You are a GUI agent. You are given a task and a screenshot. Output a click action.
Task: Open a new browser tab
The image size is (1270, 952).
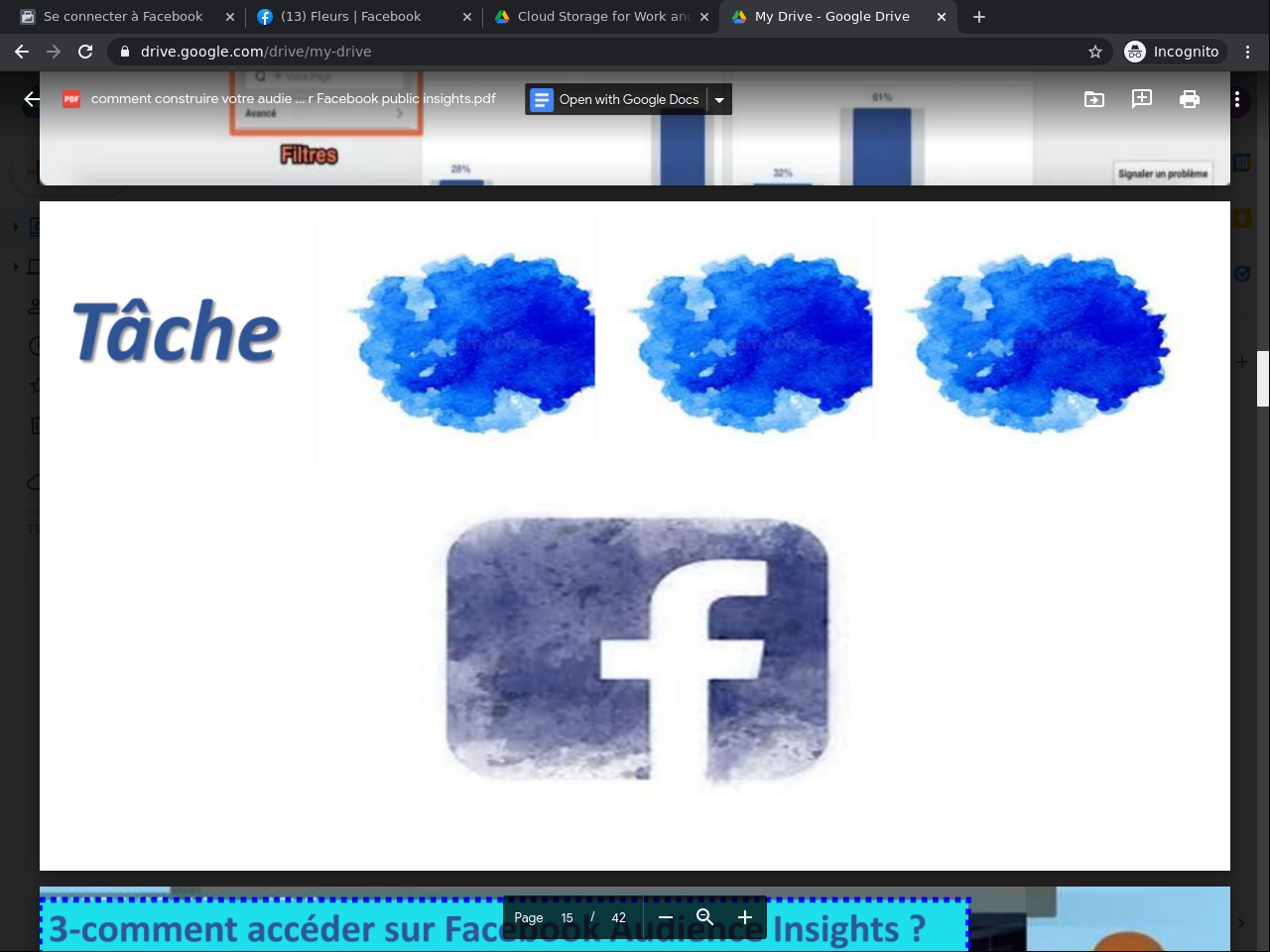(979, 17)
